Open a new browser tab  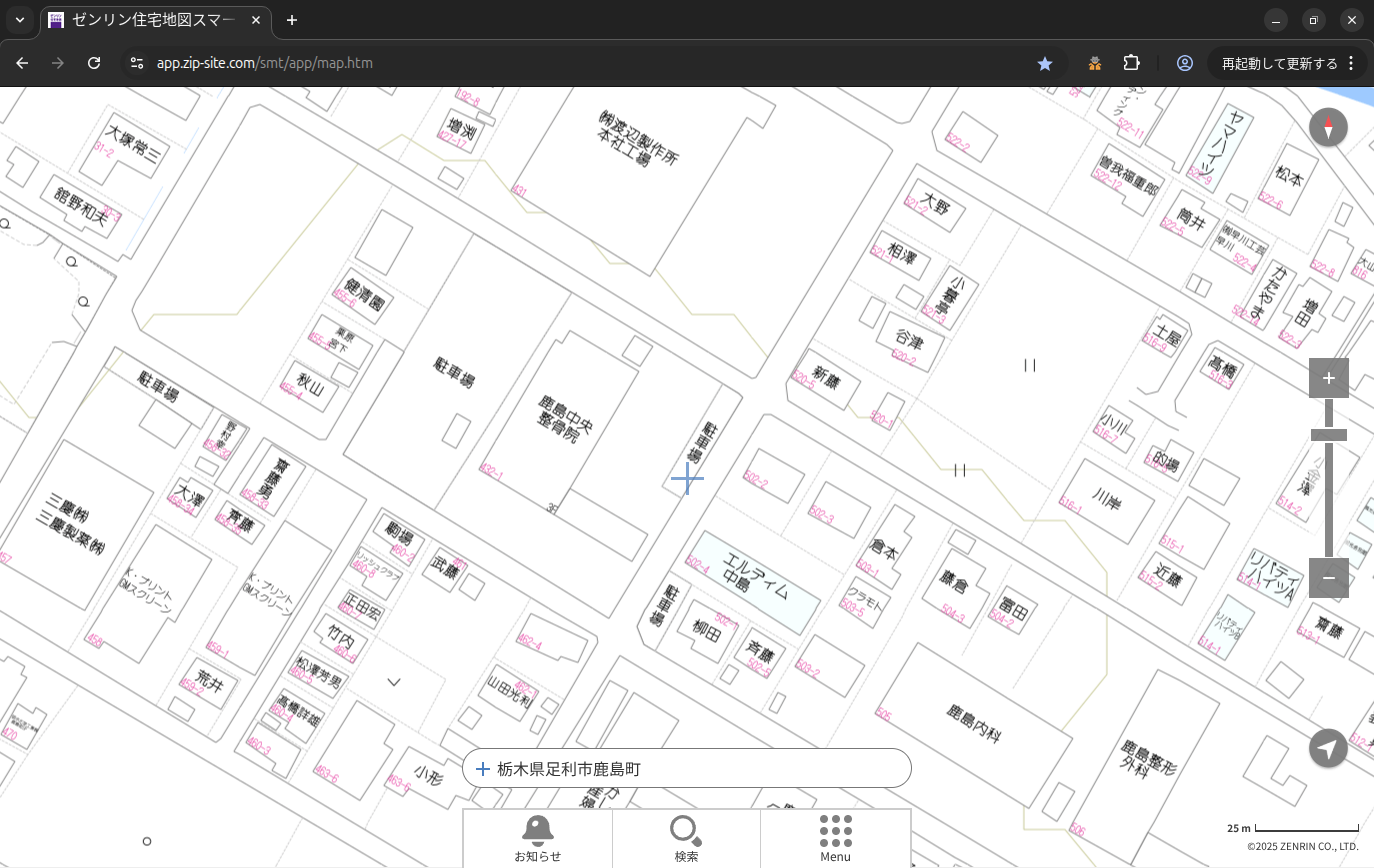[292, 20]
